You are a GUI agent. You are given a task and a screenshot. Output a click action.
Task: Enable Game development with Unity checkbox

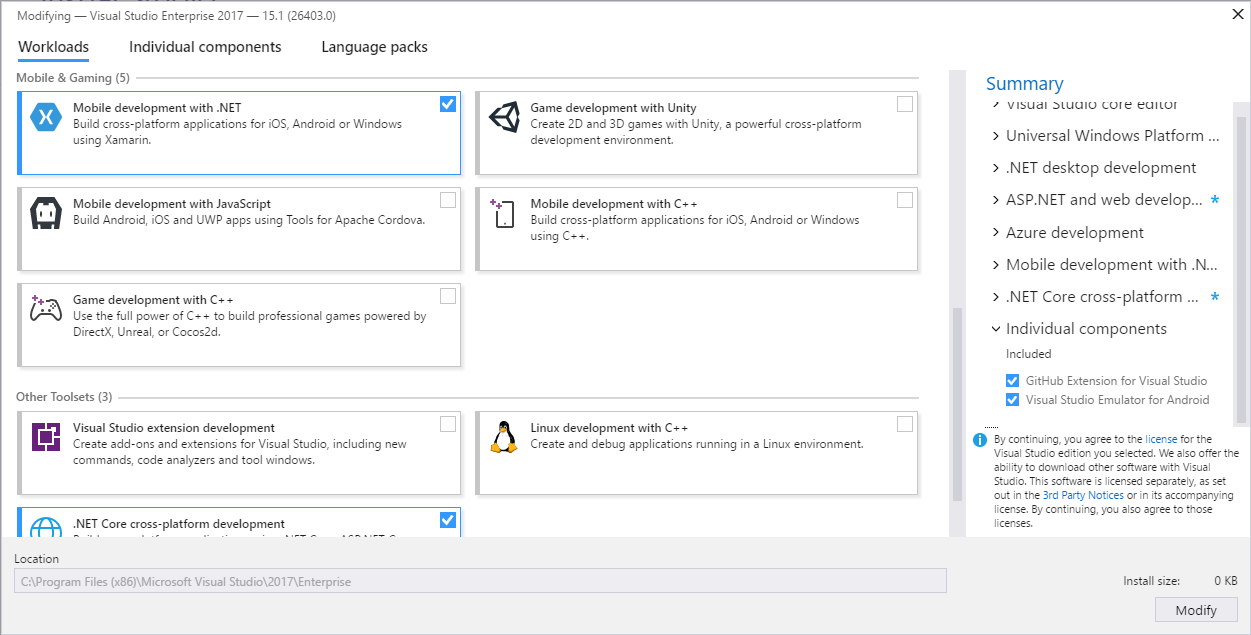(x=905, y=104)
